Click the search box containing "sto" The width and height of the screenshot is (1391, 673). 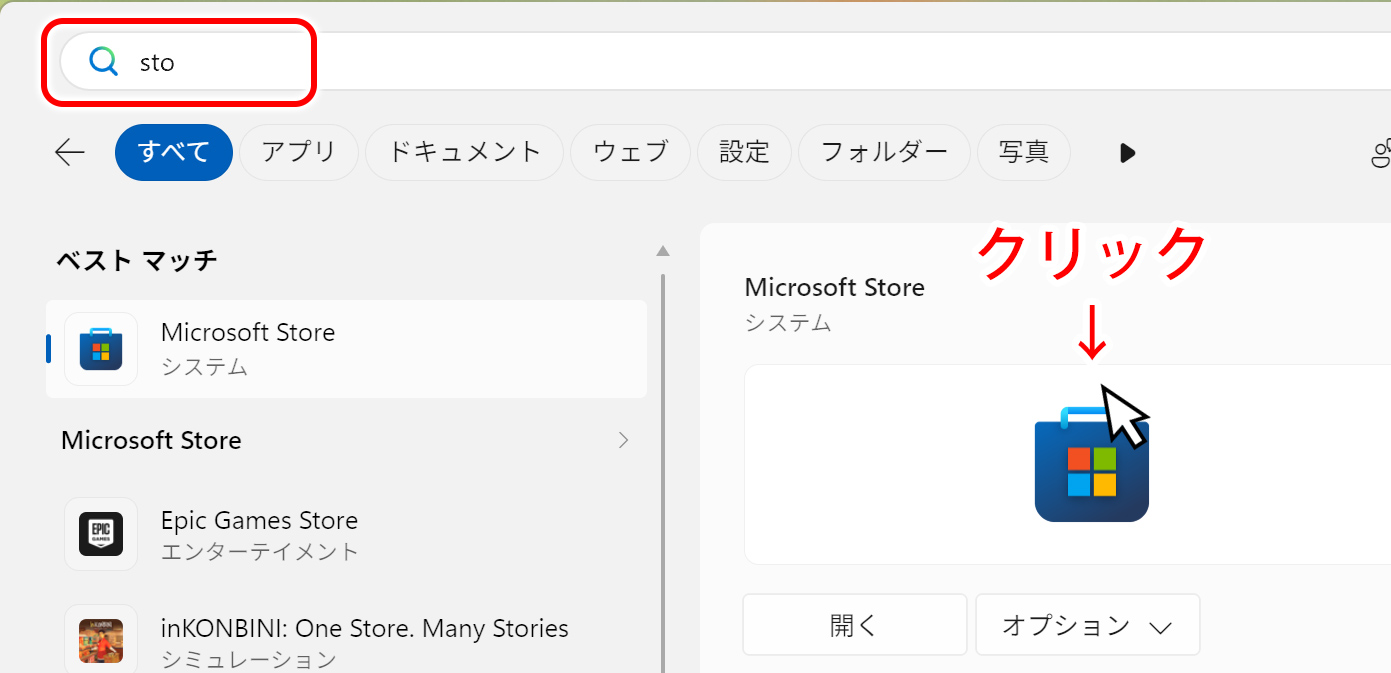(x=725, y=62)
